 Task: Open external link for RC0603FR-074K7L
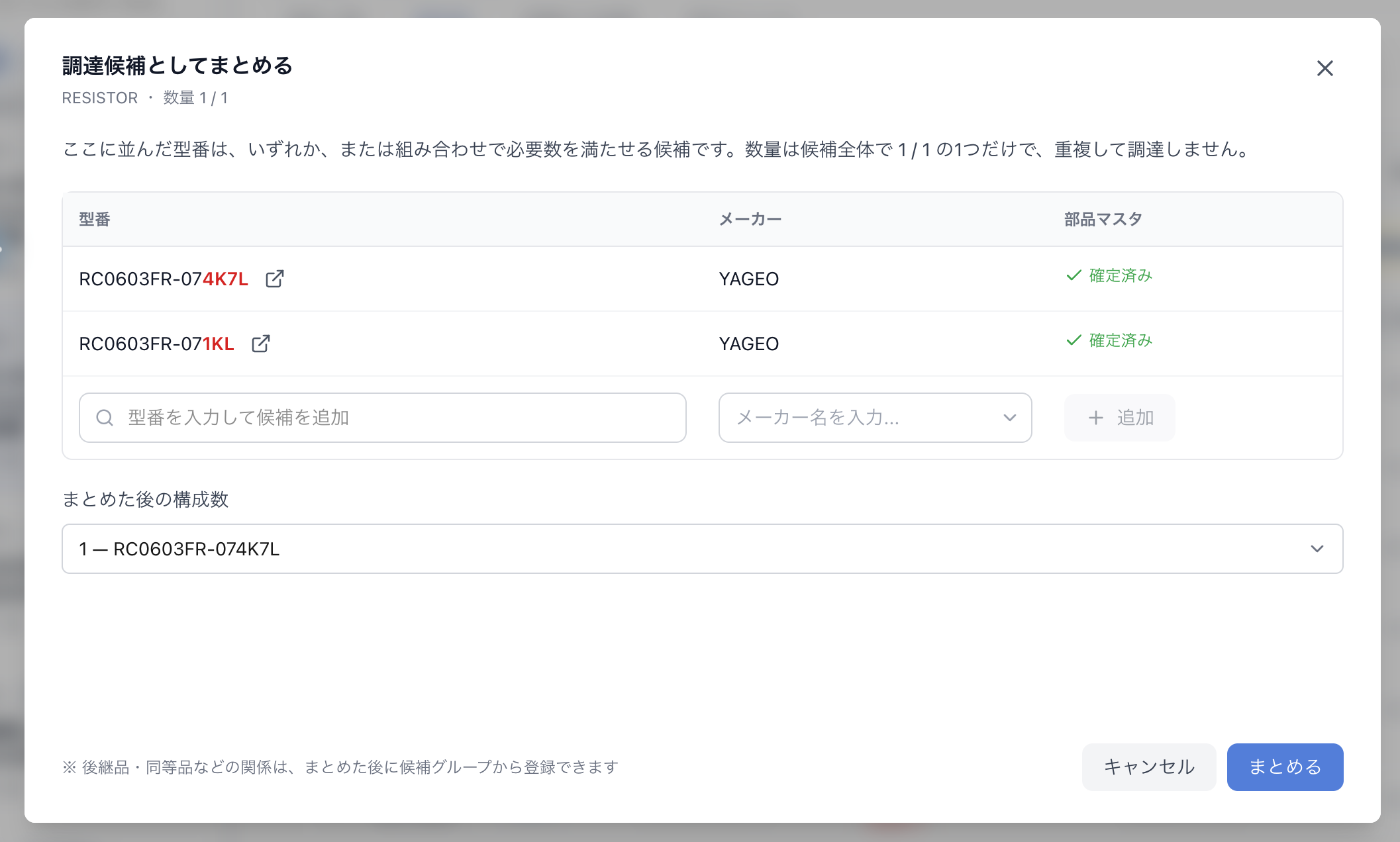275,279
